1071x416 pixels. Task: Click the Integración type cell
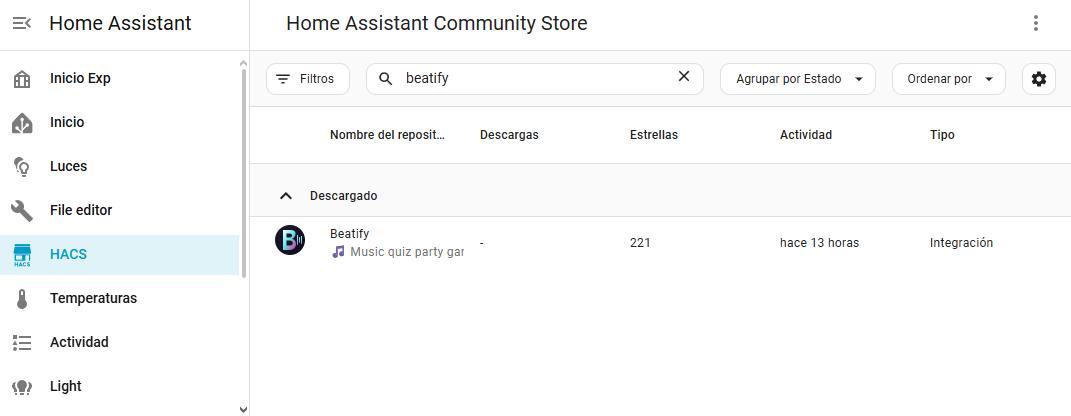(x=961, y=242)
